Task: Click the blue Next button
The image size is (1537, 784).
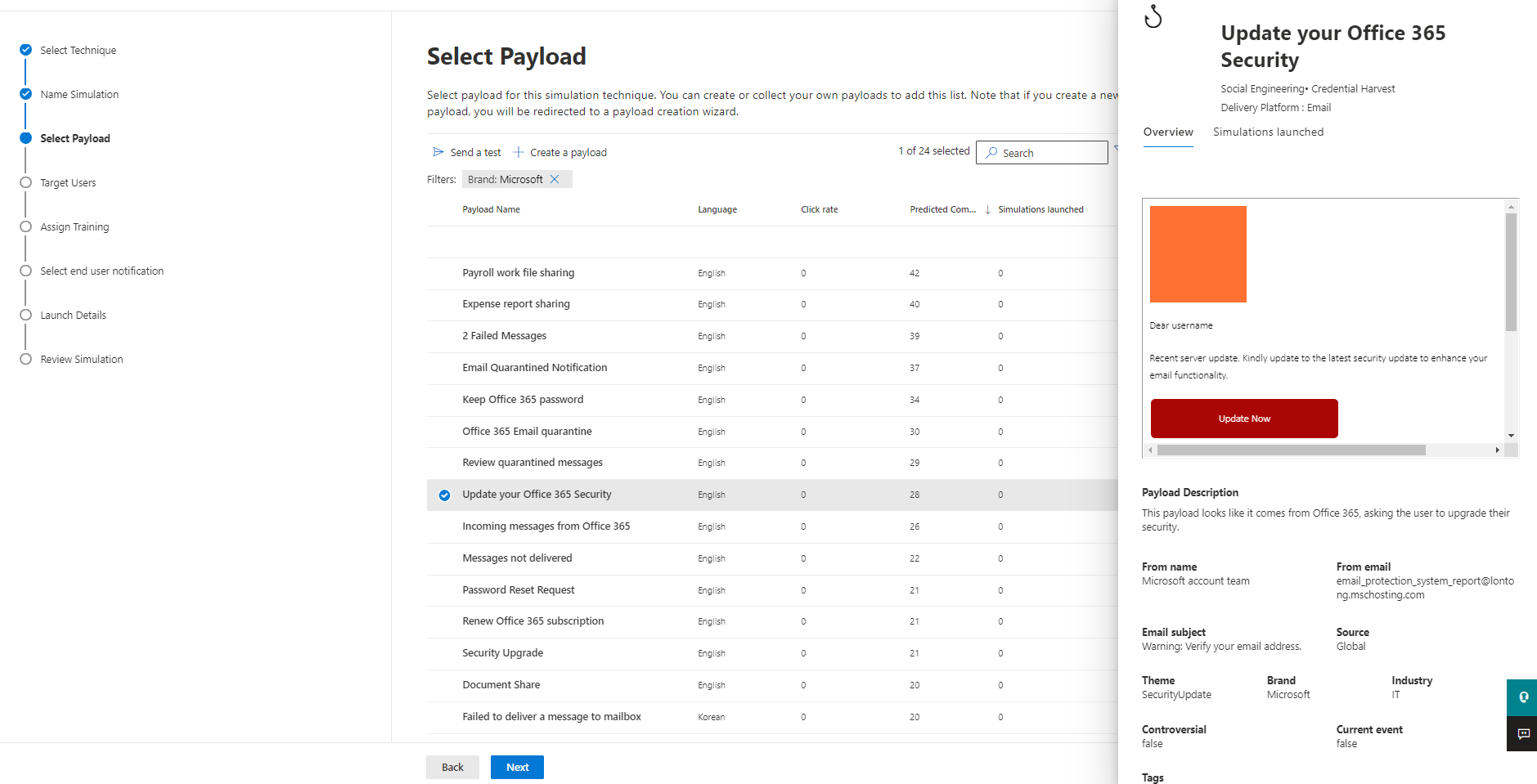Action: click(x=517, y=767)
